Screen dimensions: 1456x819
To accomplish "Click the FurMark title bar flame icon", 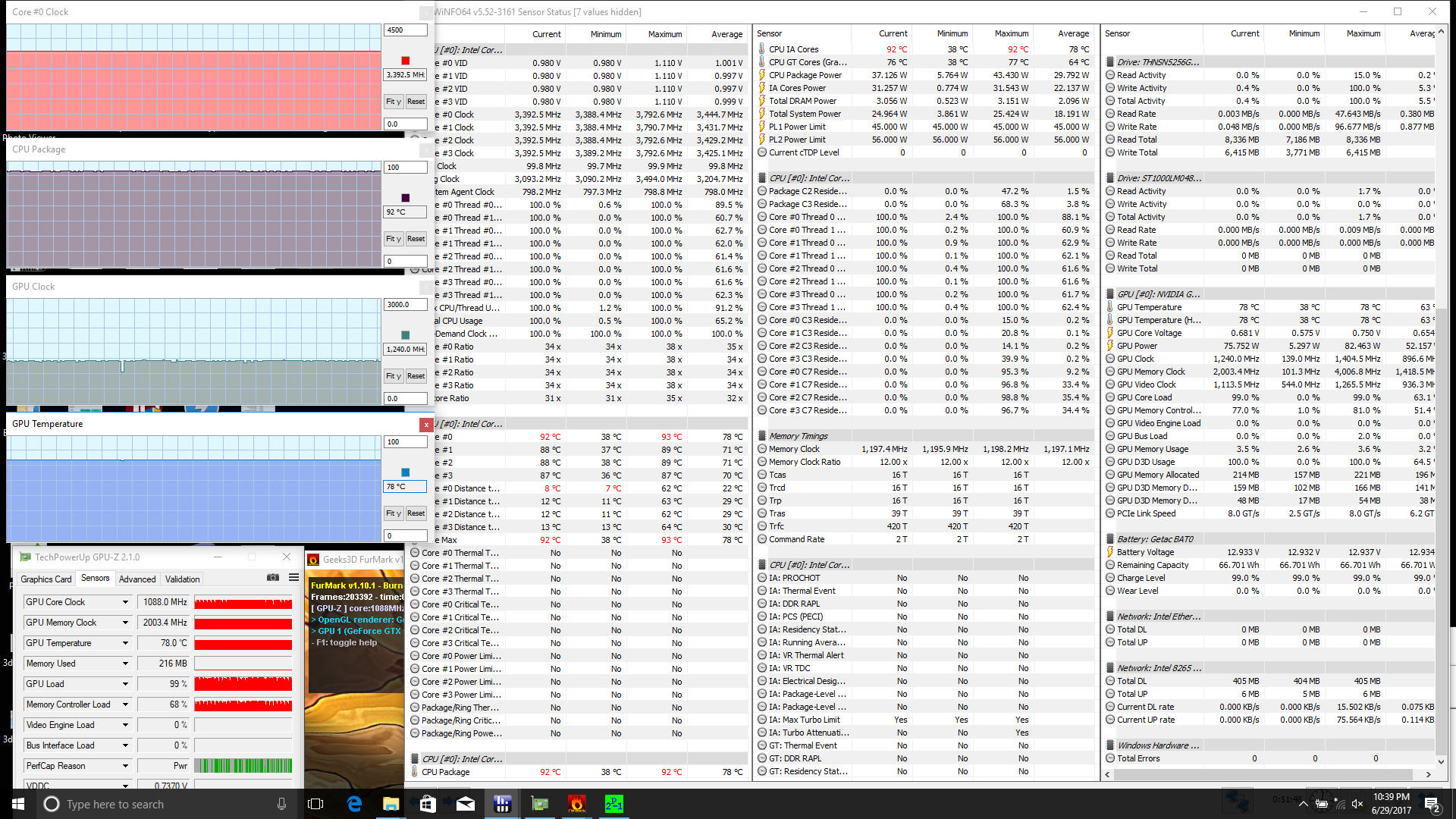I will (313, 560).
